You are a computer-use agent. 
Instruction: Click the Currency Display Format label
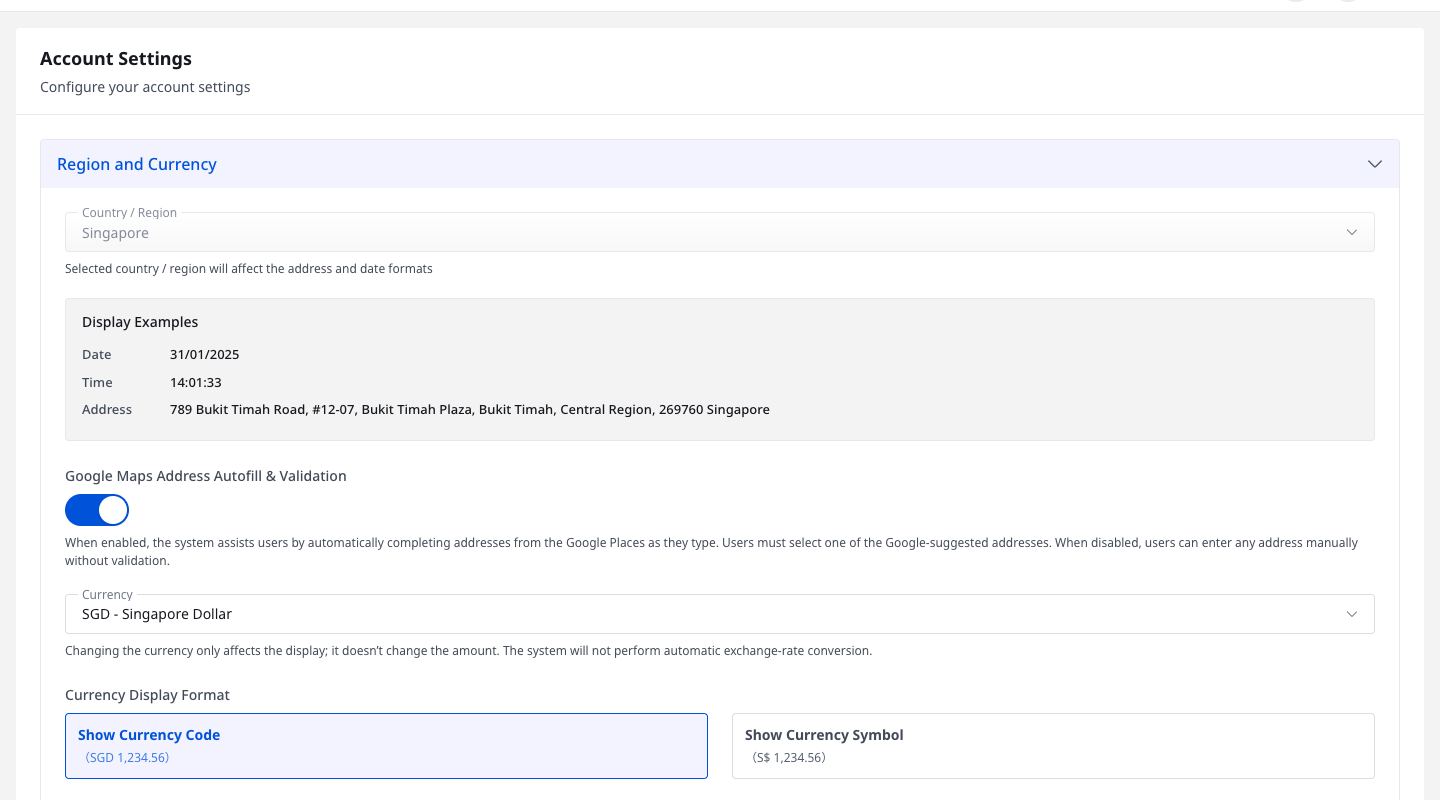[x=147, y=695]
